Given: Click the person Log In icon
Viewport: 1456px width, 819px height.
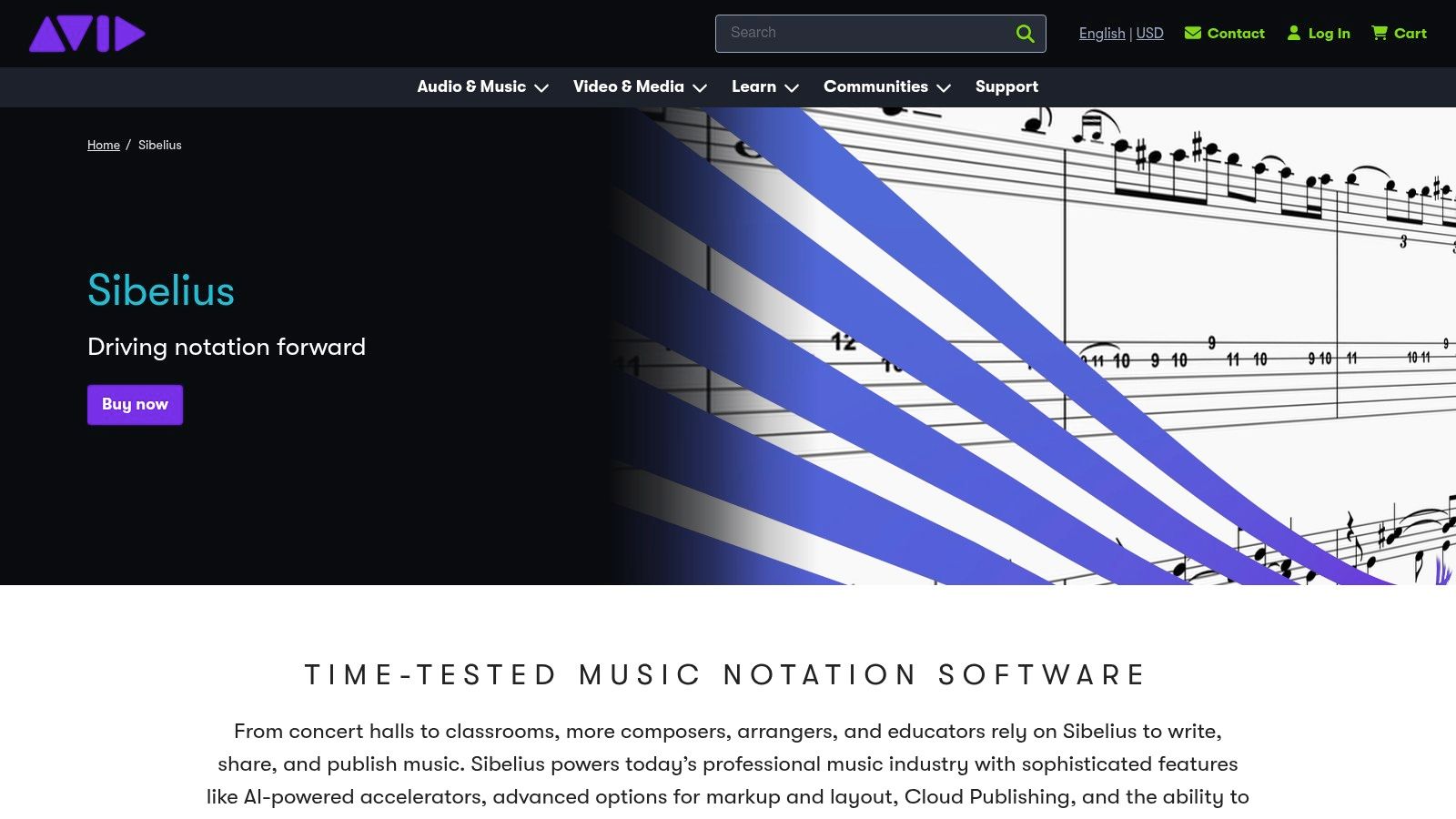Looking at the screenshot, I should [1293, 33].
